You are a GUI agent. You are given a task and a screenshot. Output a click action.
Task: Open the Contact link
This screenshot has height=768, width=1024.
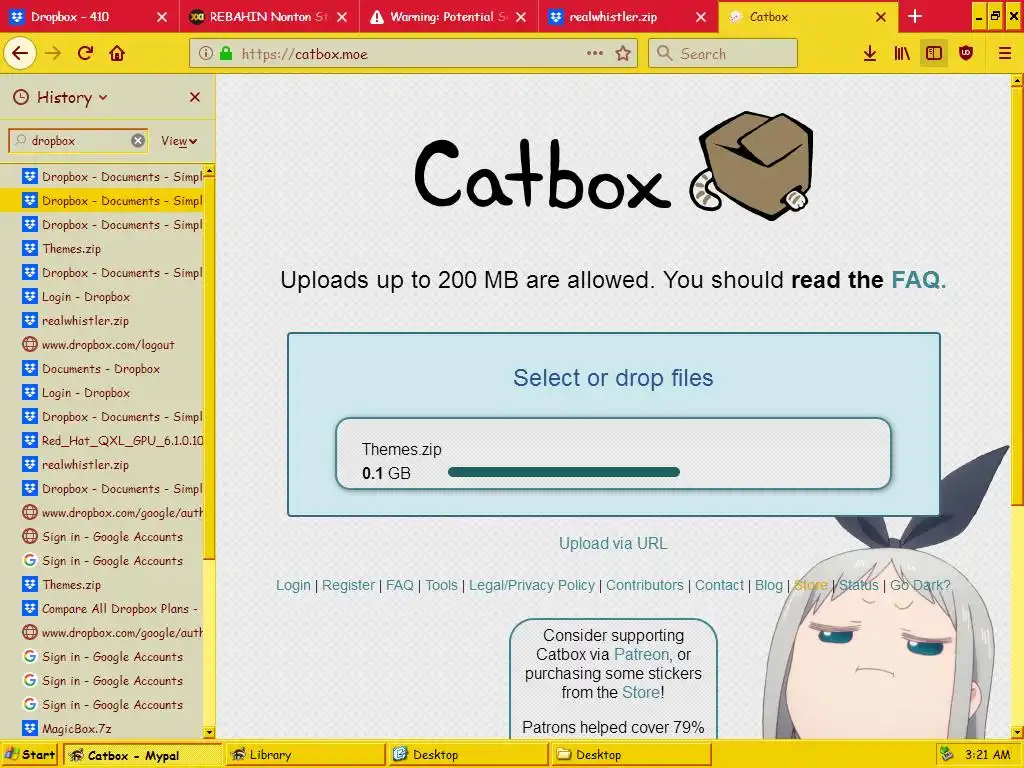719,585
